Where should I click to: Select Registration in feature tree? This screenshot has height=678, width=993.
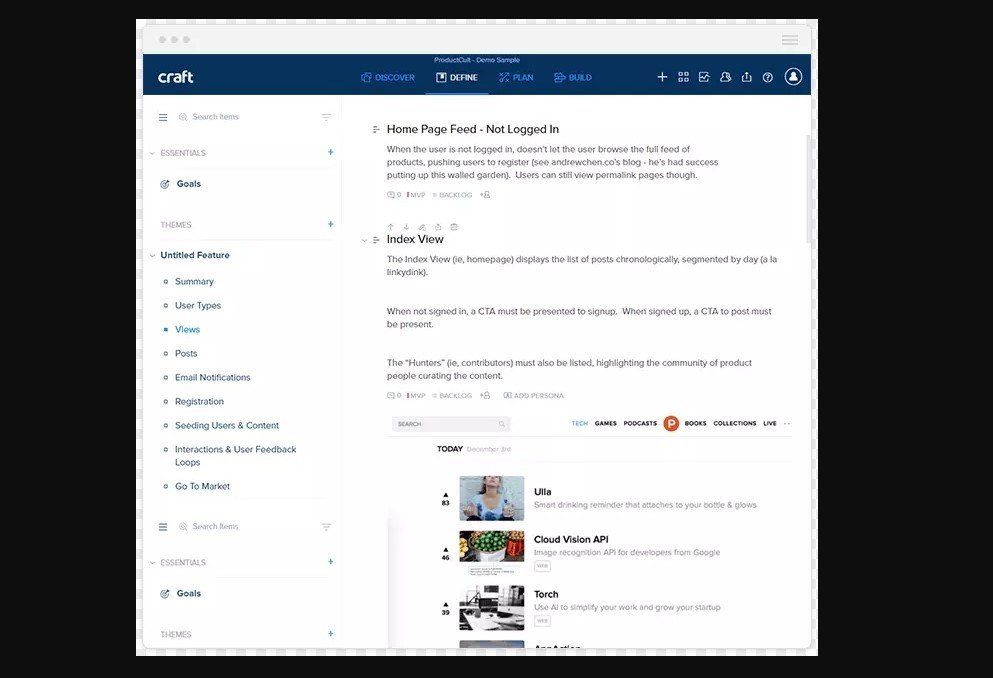pos(199,402)
